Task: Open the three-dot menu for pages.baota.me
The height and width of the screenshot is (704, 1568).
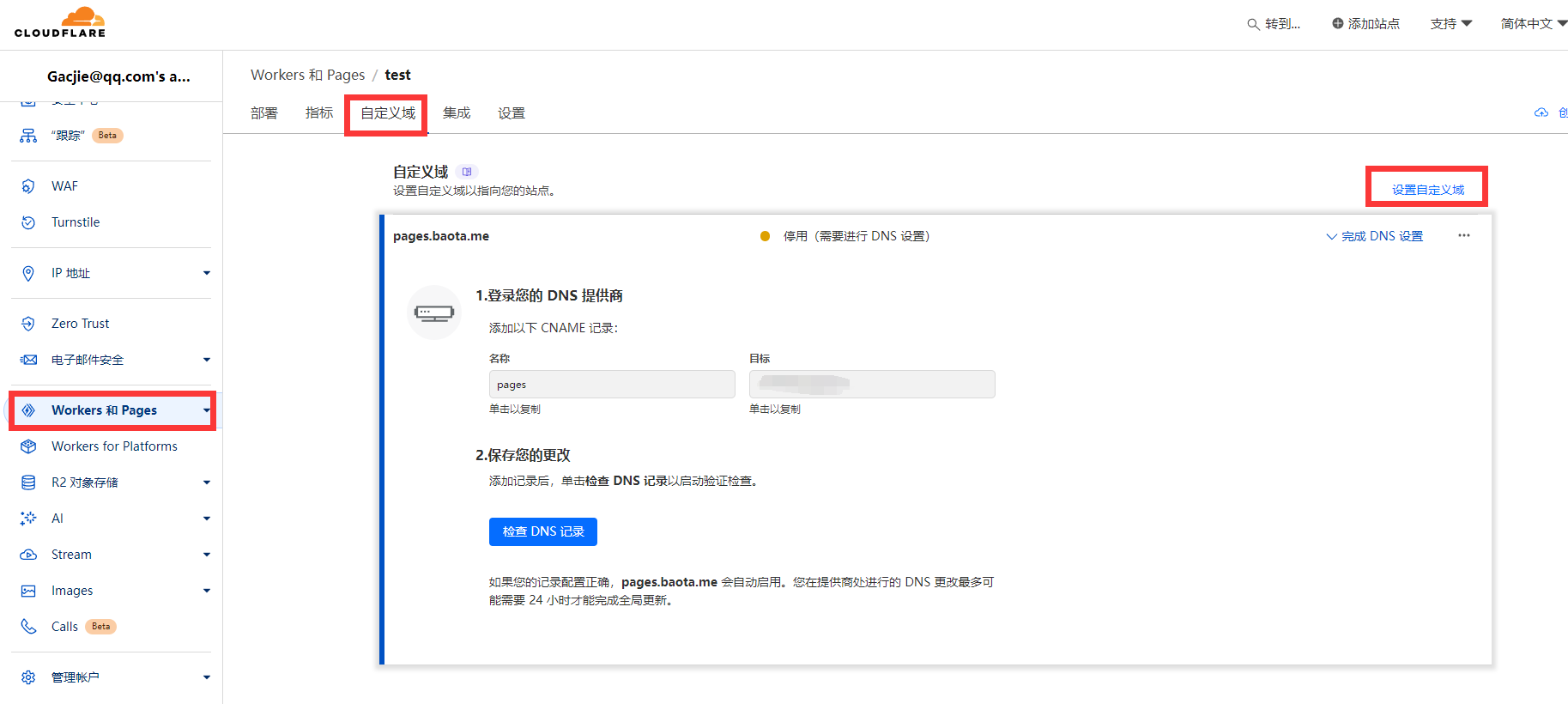Action: click(x=1464, y=236)
